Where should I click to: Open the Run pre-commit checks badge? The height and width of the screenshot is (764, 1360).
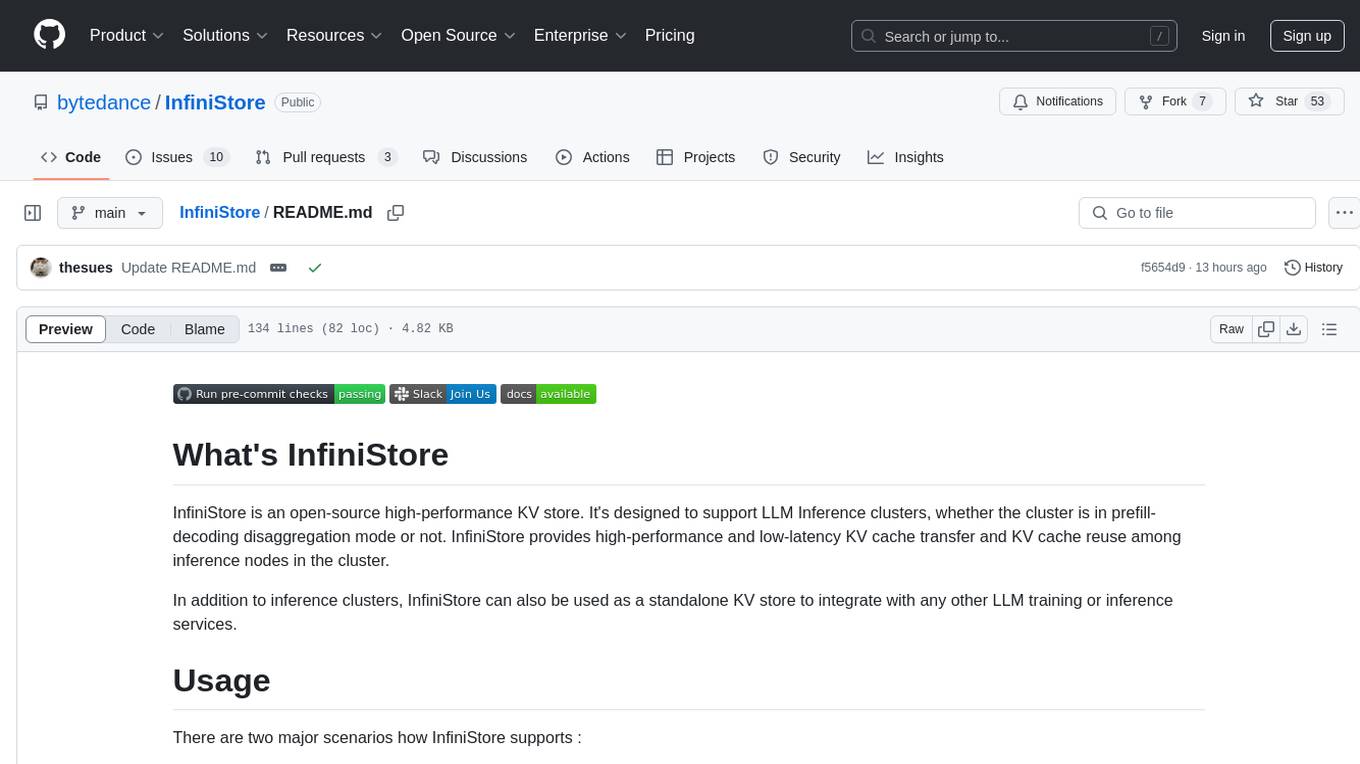click(x=279, y=394)
